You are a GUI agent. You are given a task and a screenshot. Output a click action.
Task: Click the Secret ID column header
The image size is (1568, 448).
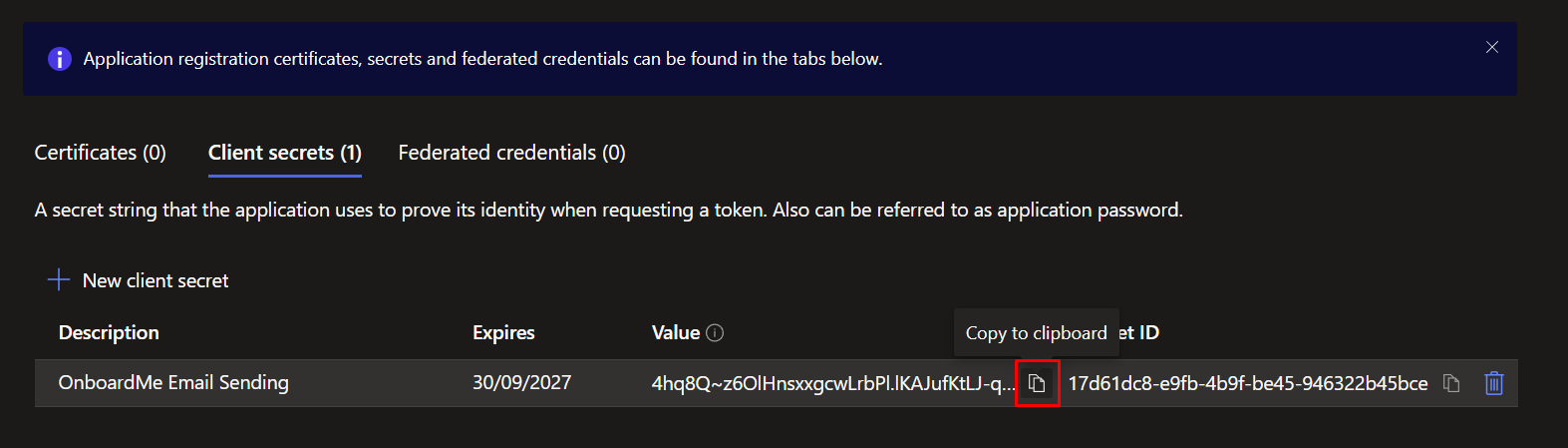tap(1139, 333)
